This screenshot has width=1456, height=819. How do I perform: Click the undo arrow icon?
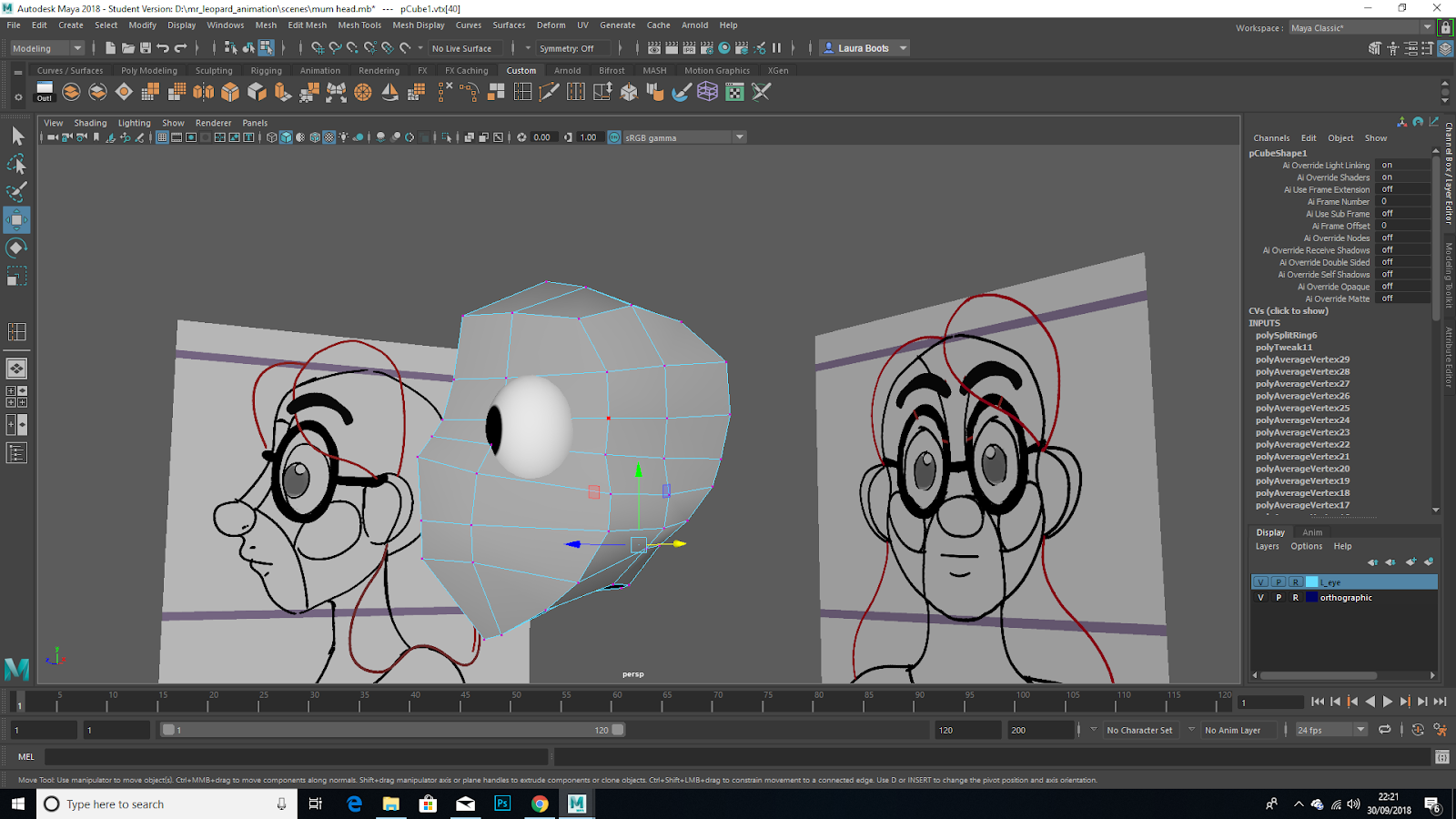[163, 48]
